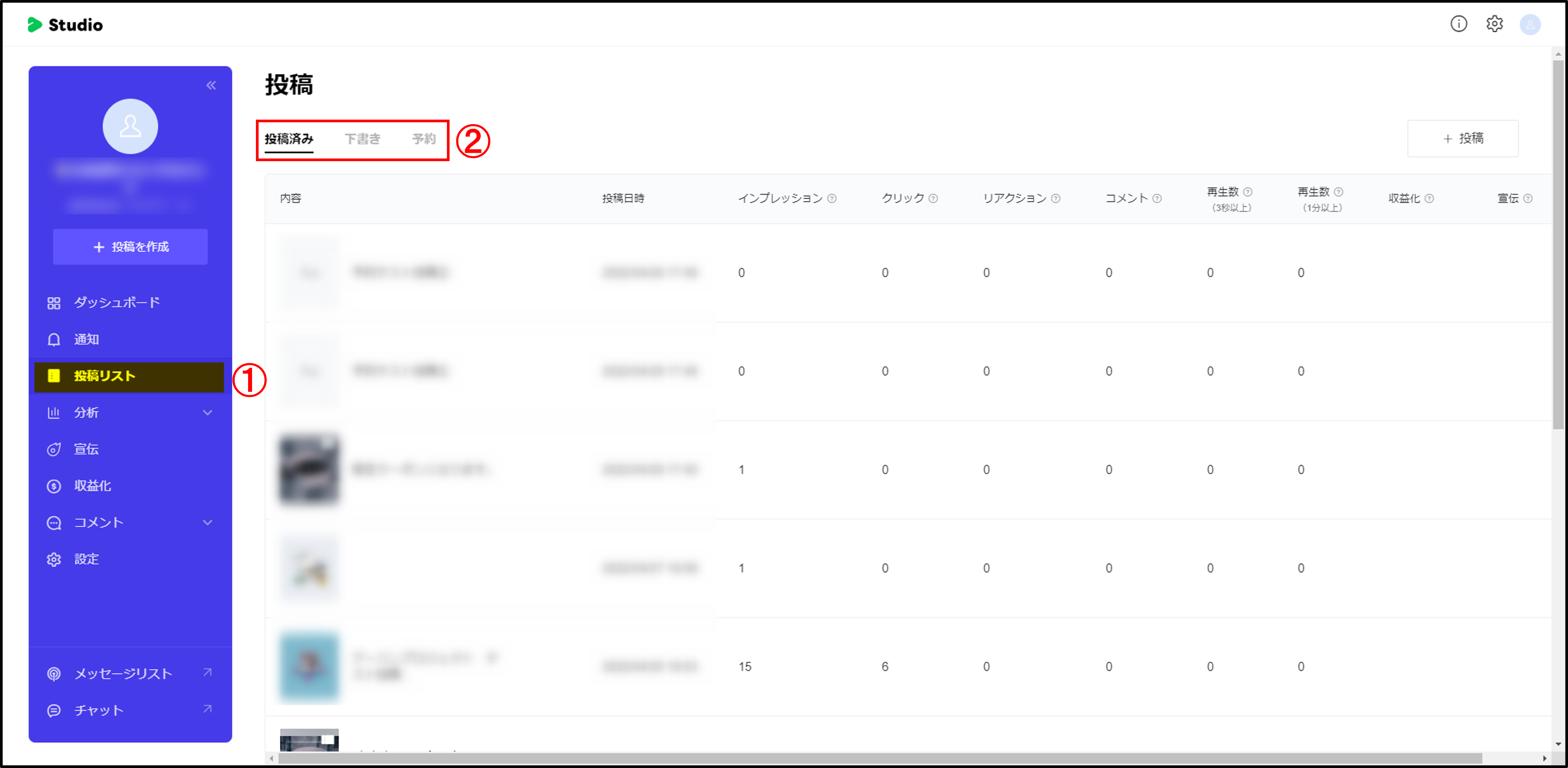The image size is (1568, 768).
Task: Click the profile avatar in the sidebar
Action: [x=130, y=126]
